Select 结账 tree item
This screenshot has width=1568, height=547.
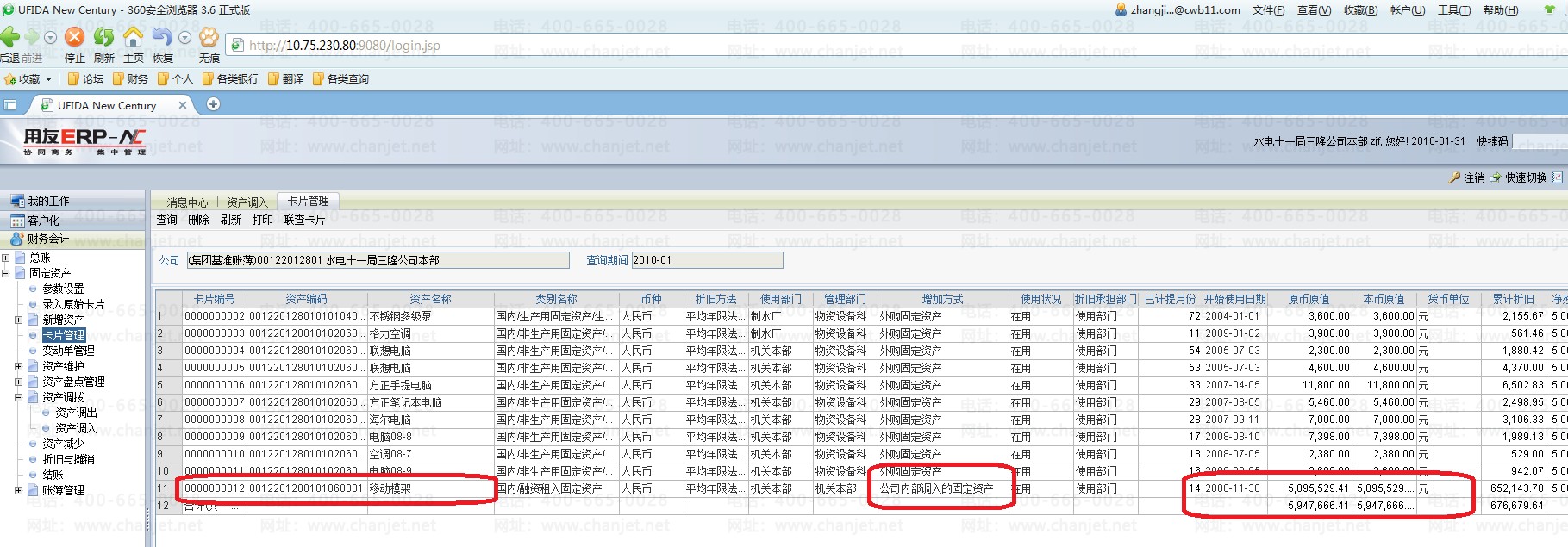53,475
